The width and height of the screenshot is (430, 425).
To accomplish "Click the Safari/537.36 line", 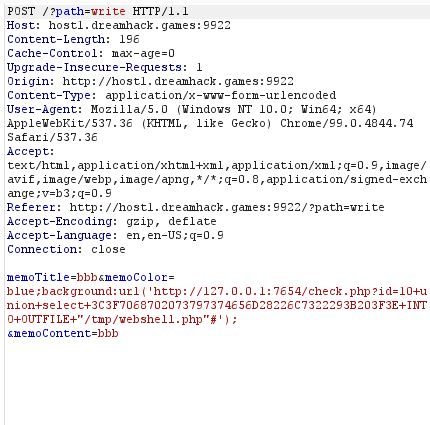I will [x=52, y=138].
